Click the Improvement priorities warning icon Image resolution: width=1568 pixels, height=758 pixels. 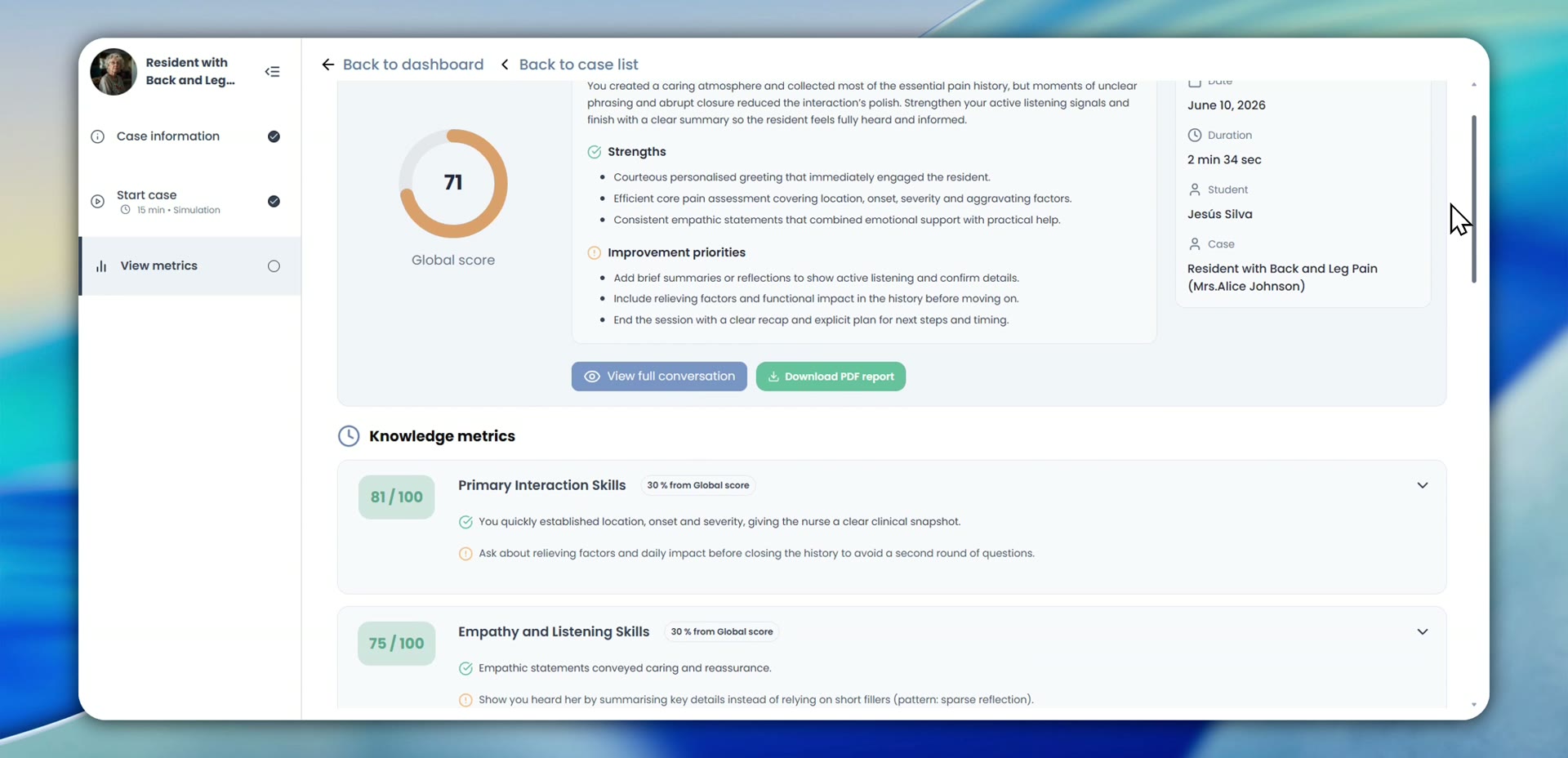[594, 253]
